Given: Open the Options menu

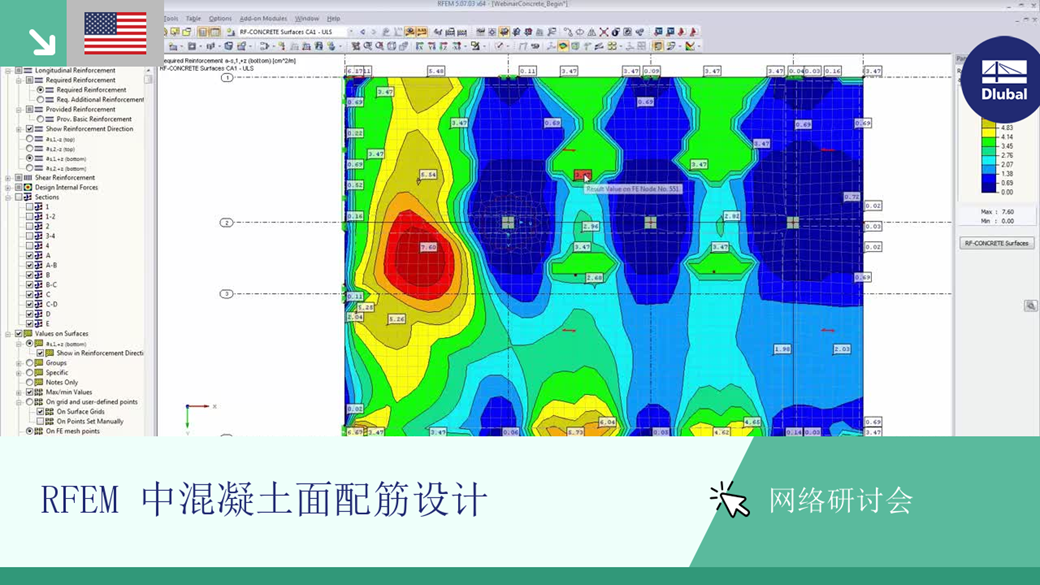Looking at the screenshot, I should (220, 19).
